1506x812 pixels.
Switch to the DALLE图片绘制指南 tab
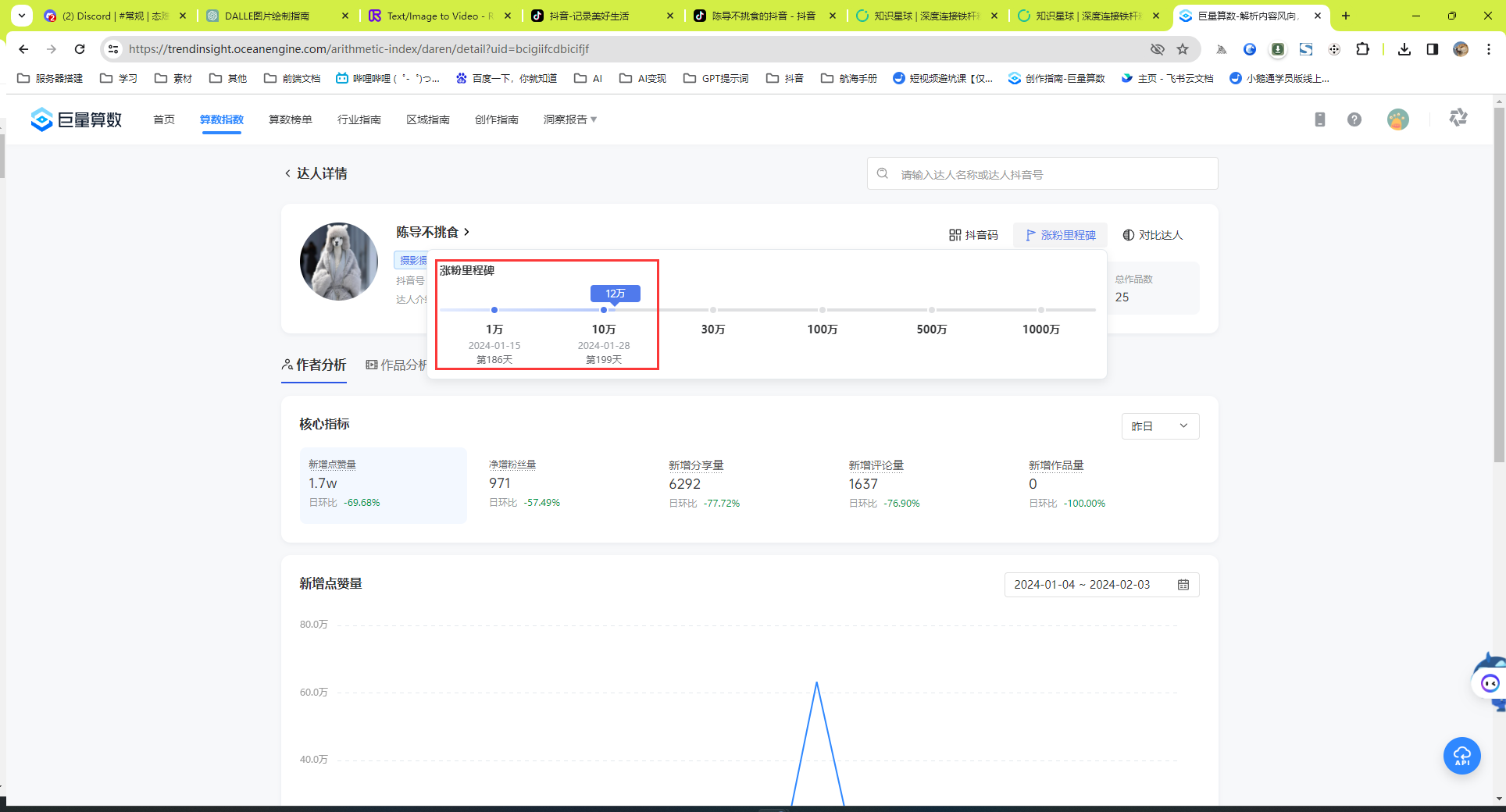277,16
